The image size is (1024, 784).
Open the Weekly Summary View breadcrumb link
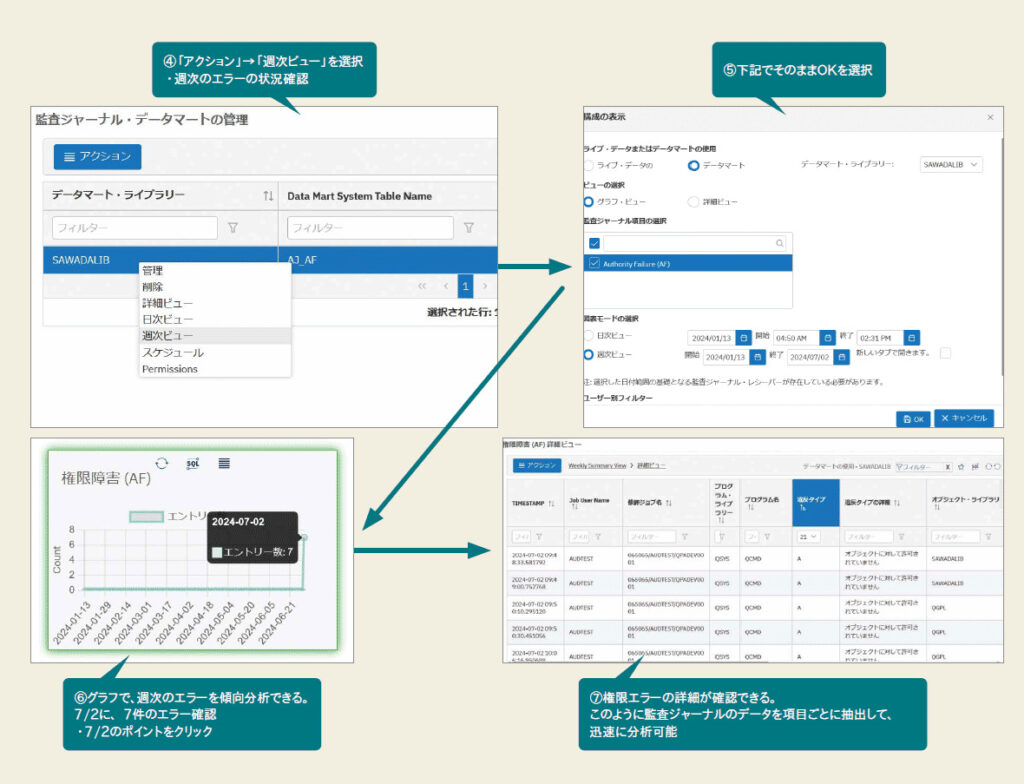pos(597,464)
